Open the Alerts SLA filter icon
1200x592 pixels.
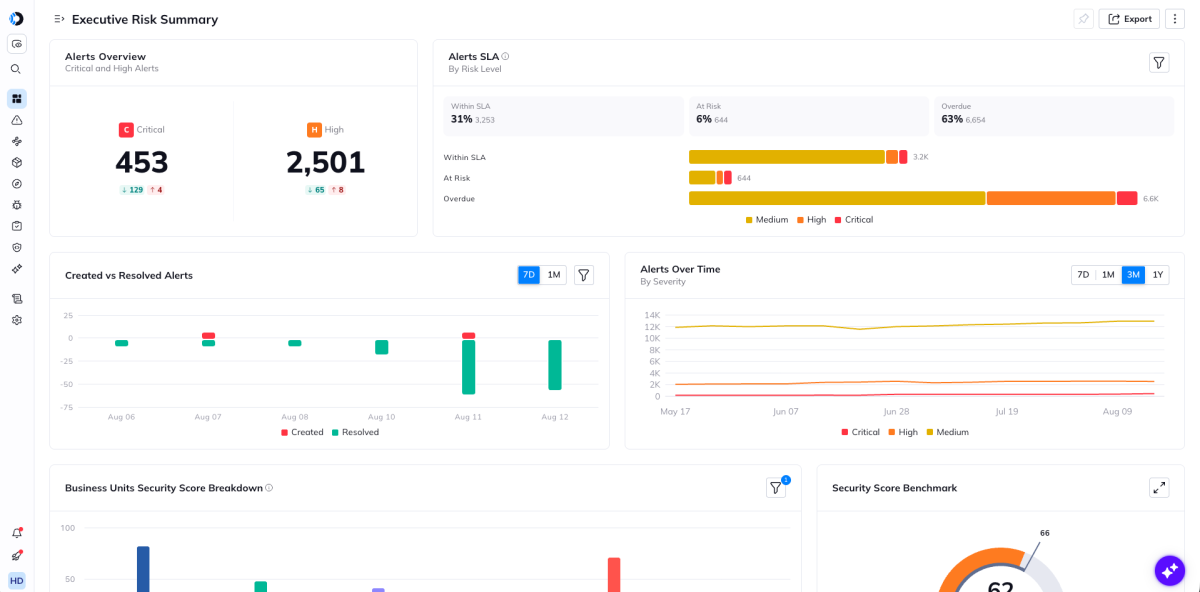coord(1159,63)
